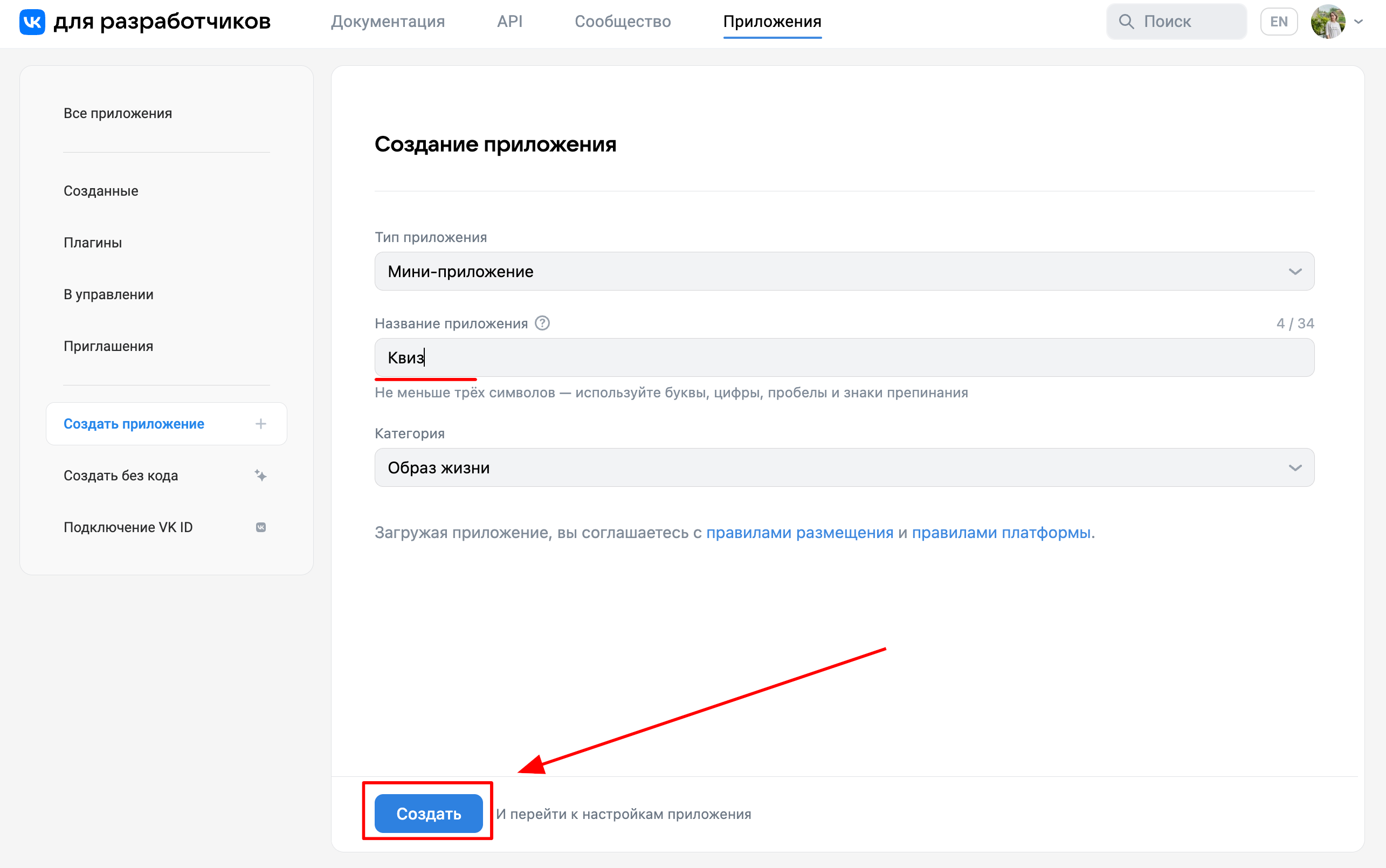The height and width of the screenshot is (868, 1386).
Task: Go to the API tab
Action: tap(509, 22)
